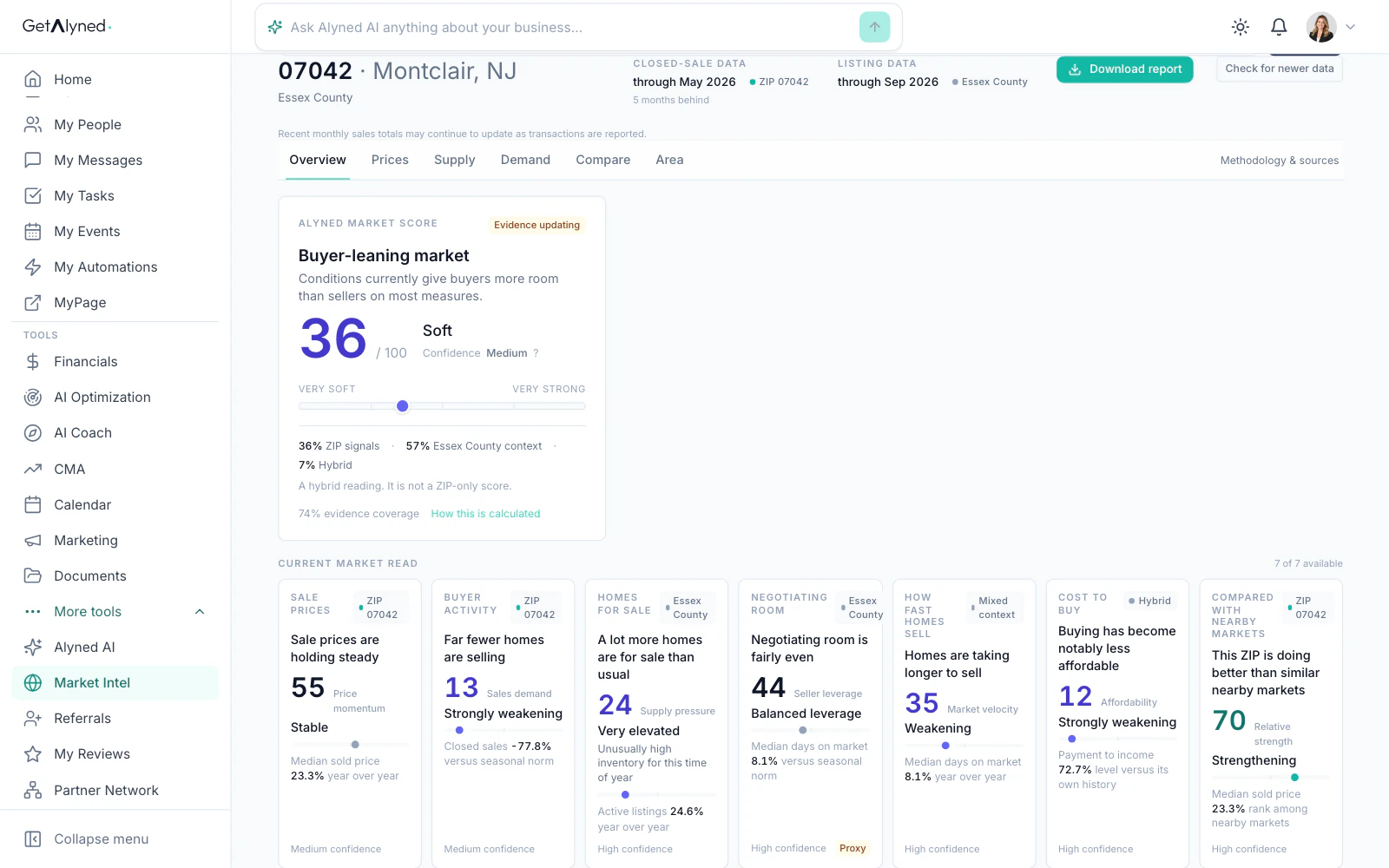Open Methodology & sources link

coord(1280,161)
